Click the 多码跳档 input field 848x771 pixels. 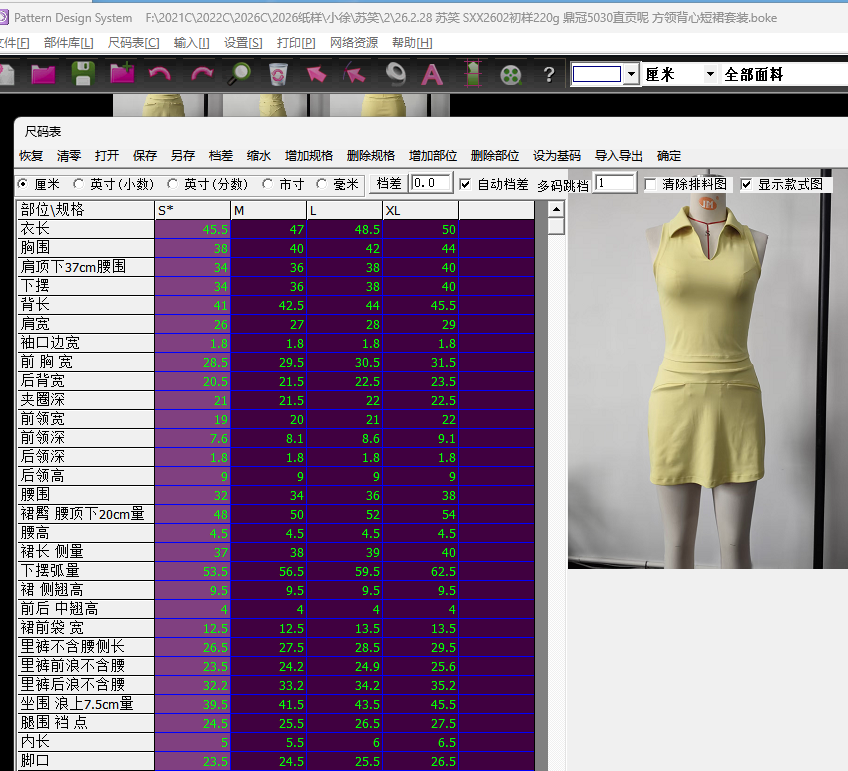click(x=615, y=184)
